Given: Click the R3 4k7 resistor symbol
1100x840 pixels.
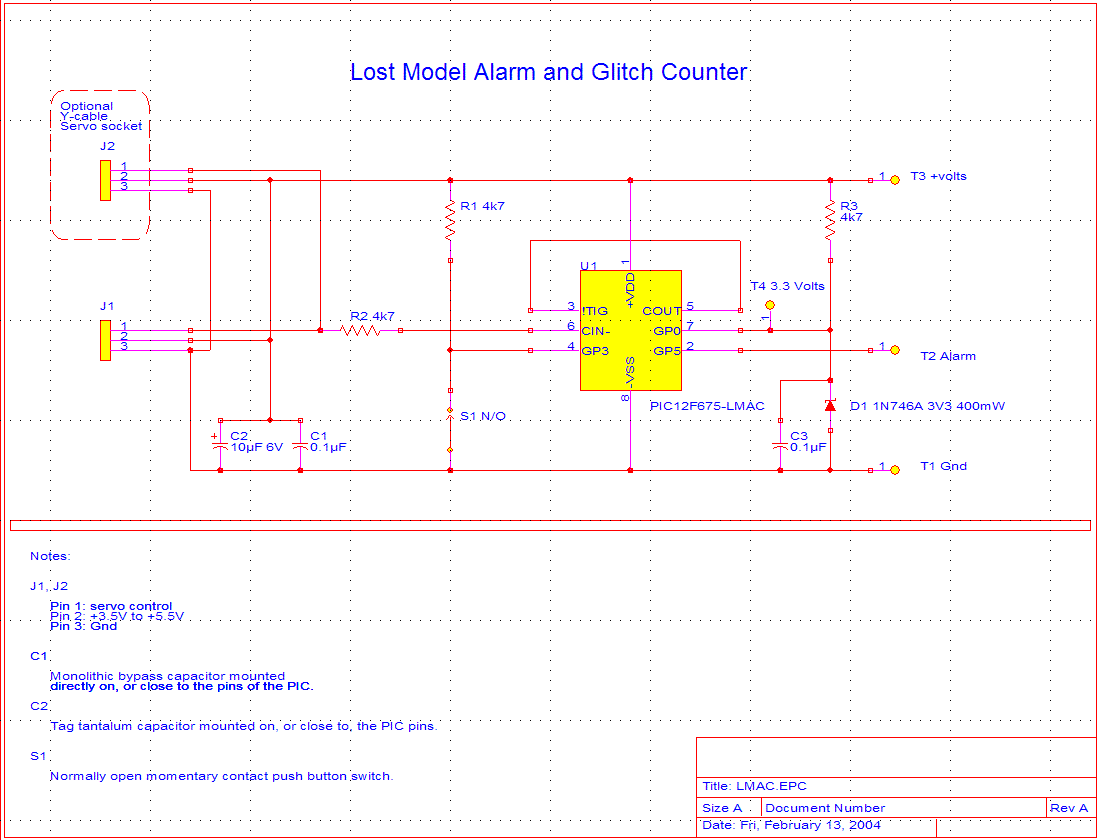Looking at the screenshot, I should click(x=830, y=220).
